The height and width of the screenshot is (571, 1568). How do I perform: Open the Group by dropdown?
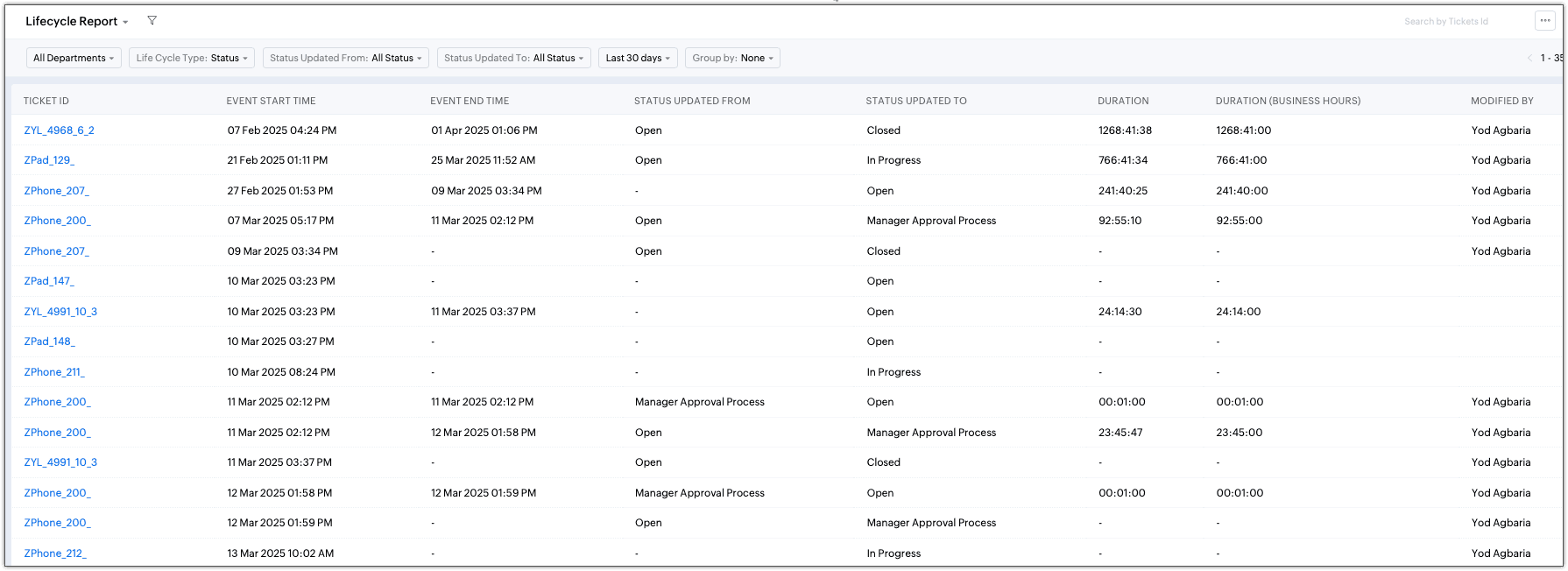pyautogui.click(x=732, y=58)
